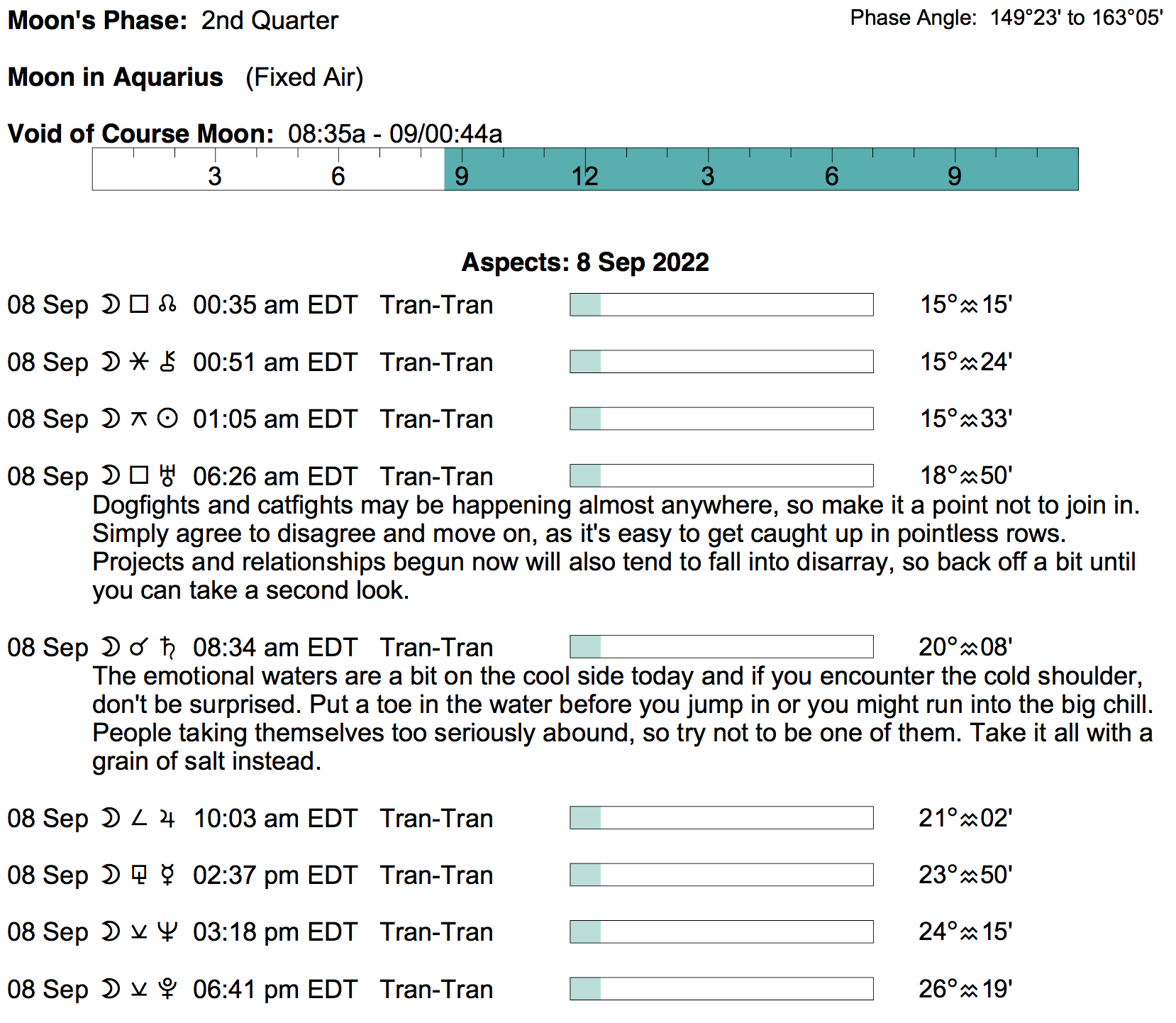1176x1023 pixels.
Task: Click the conjunction symbol in the Moon-Saturn aspect
Action: pos(139,647)
